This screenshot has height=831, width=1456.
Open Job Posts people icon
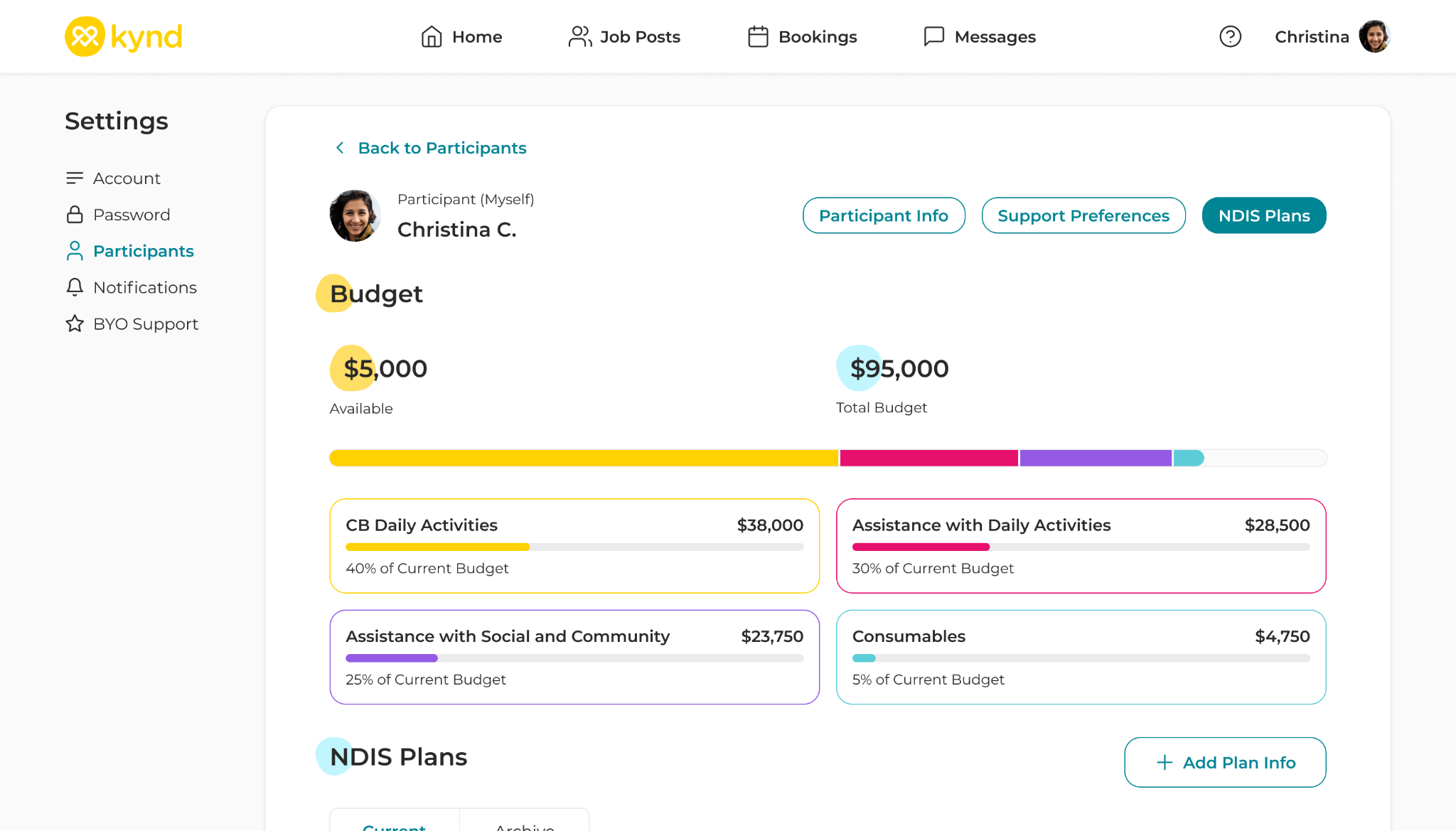(x=579, y=36)
